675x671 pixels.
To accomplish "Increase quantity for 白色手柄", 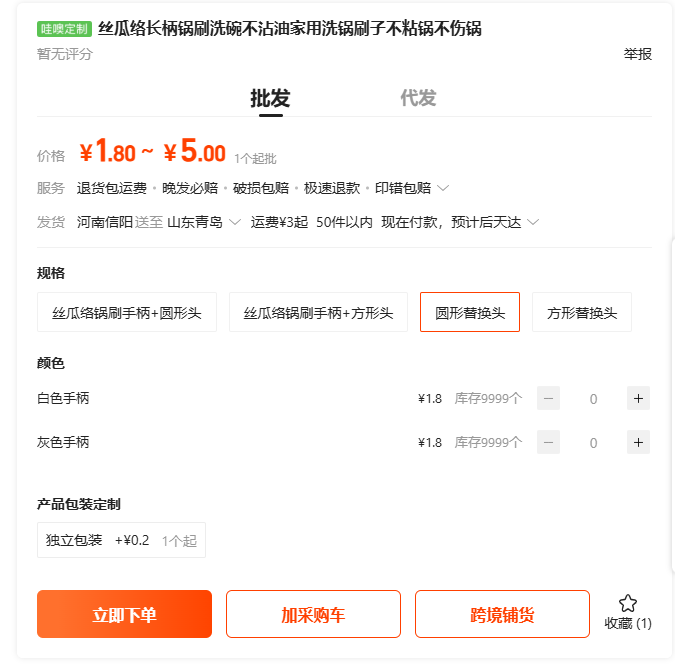I will click(638, 398).
